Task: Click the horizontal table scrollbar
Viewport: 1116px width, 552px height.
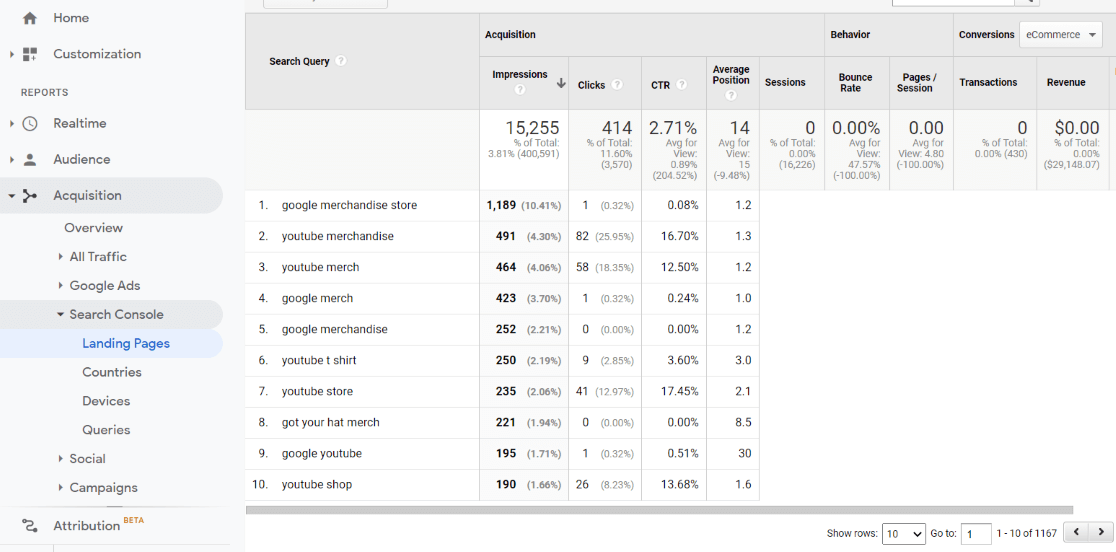Action: [659, 510]
